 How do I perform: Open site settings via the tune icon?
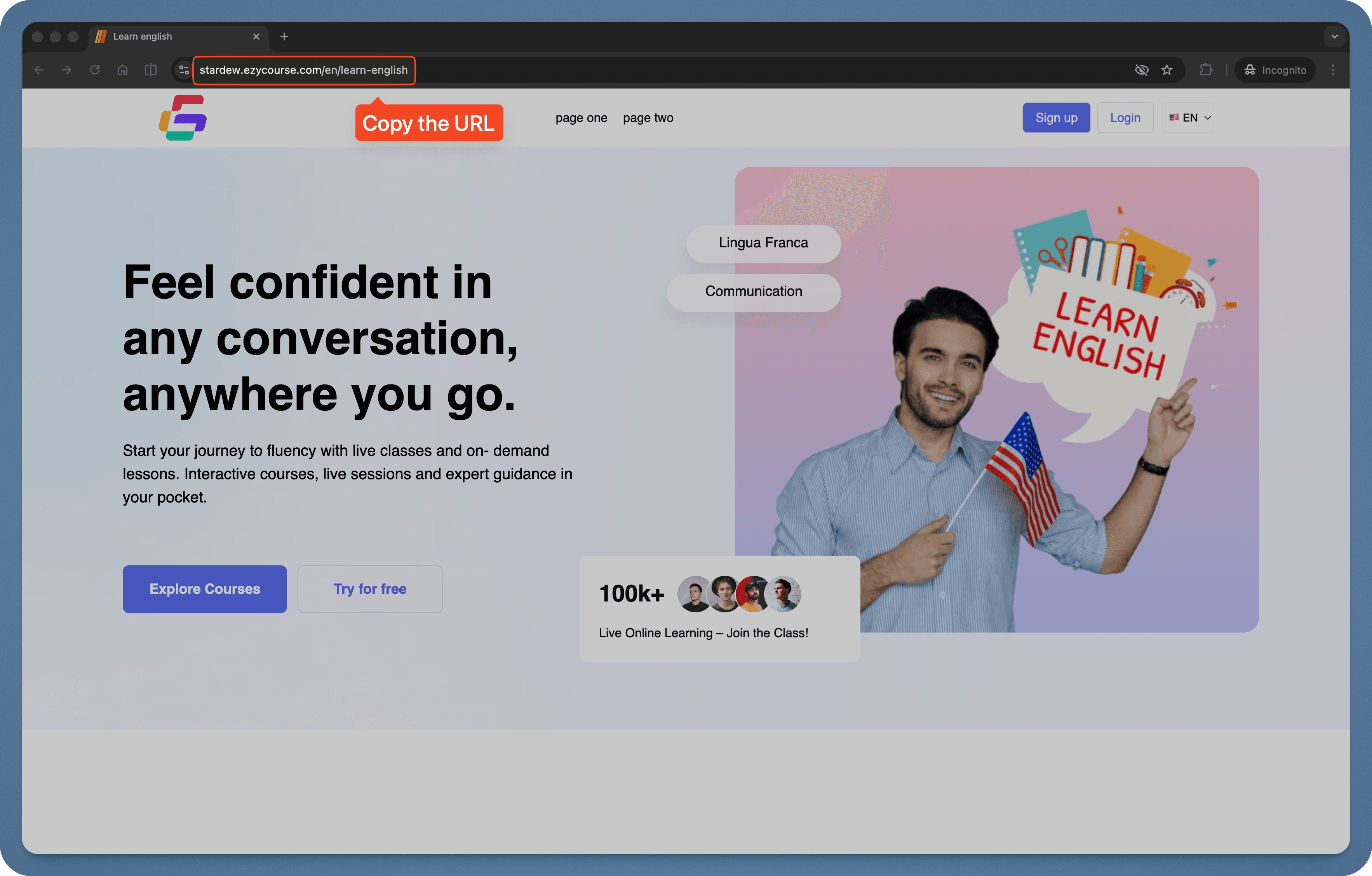183,70
